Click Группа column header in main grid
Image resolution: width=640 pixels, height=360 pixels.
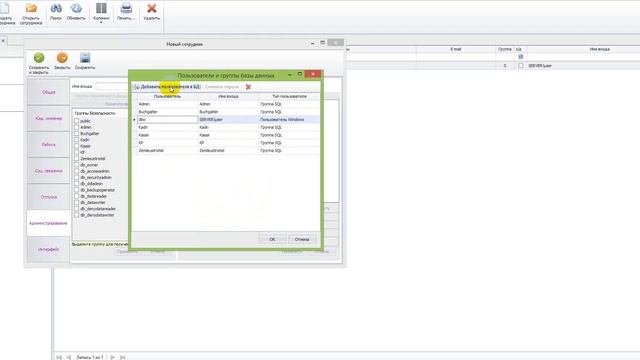[x=505, y=49]
